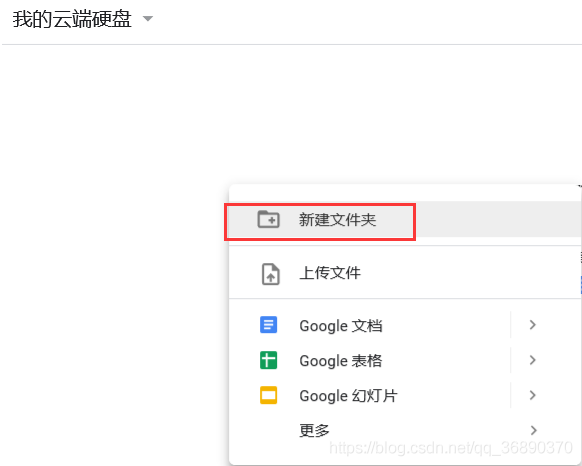This screenshot has height=466, width=582.
Task: Expand the Google 文档 submenu arrow
Action: point(533,325)
